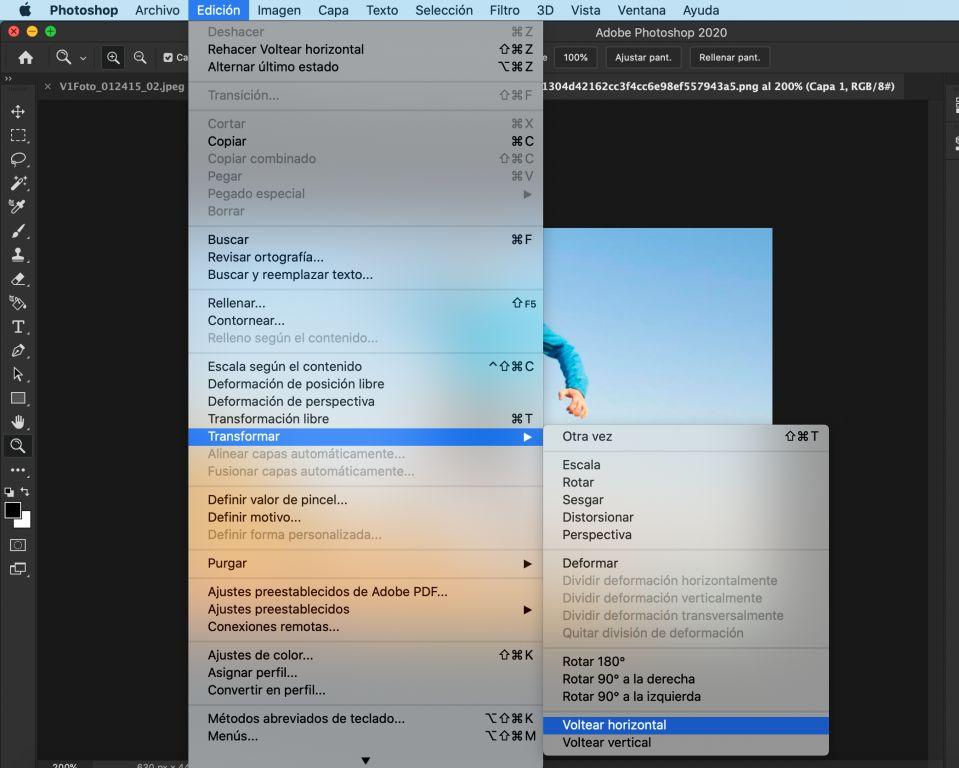The height and width of the screenshot is (768, 959).
Task: Select the Magic Wand tool
Action: 18,183
